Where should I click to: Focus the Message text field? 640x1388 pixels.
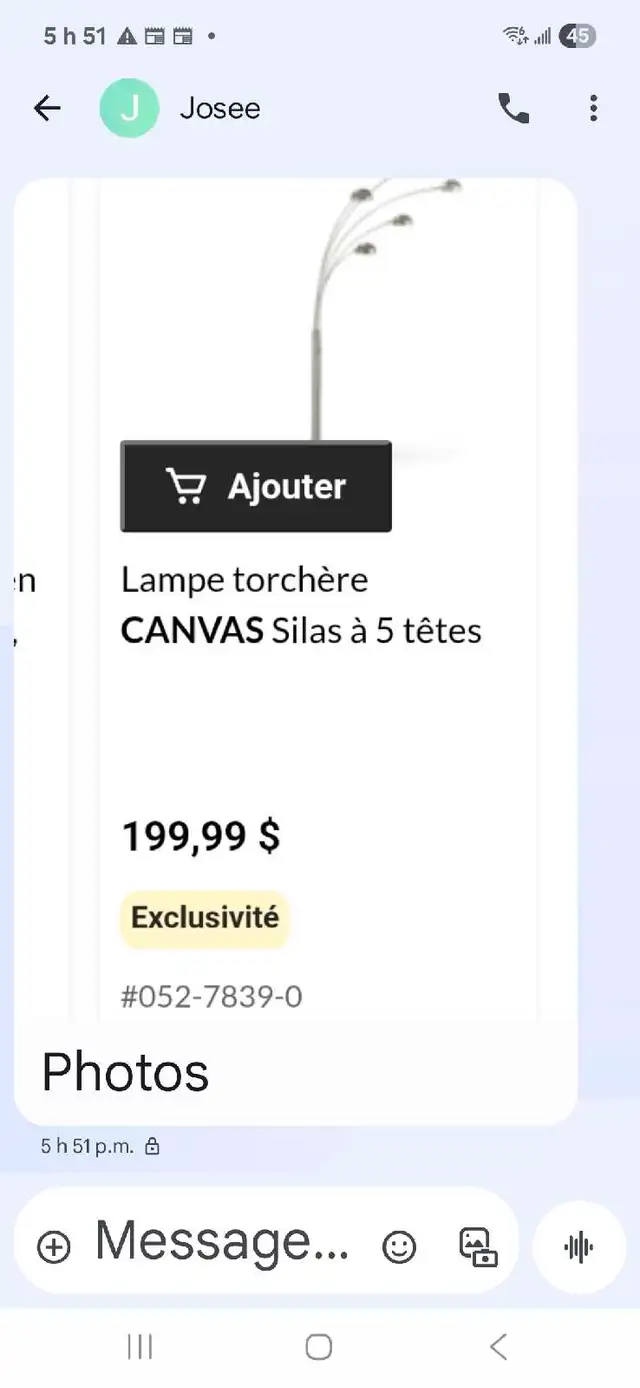click(x=222, y=1243)
